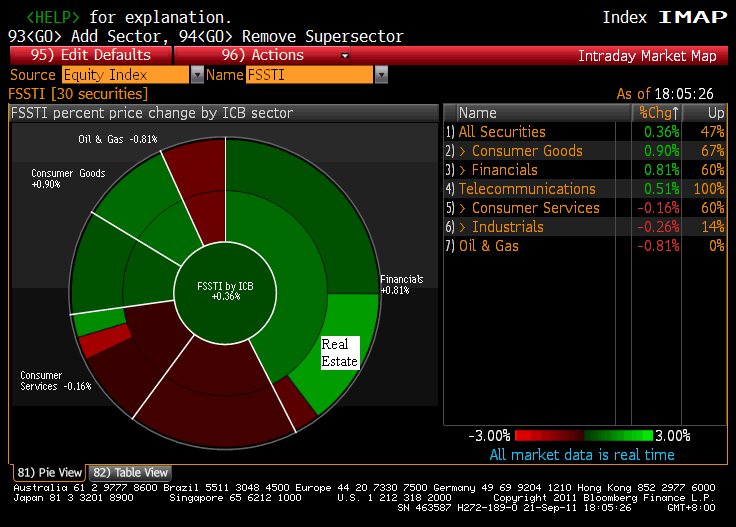The width and height of the screenshot is (736, 527).
Task: Expand the Financials sector row
Action: pos(463,170)
